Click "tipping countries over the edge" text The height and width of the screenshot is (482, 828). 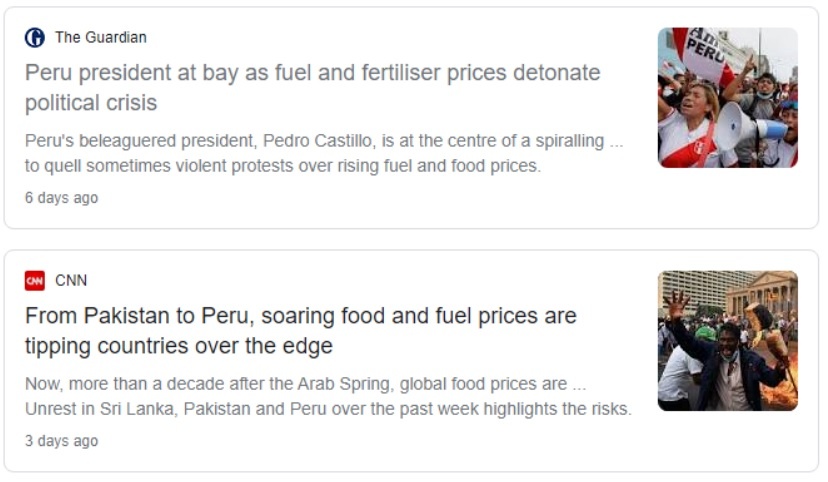coord(179,346)
